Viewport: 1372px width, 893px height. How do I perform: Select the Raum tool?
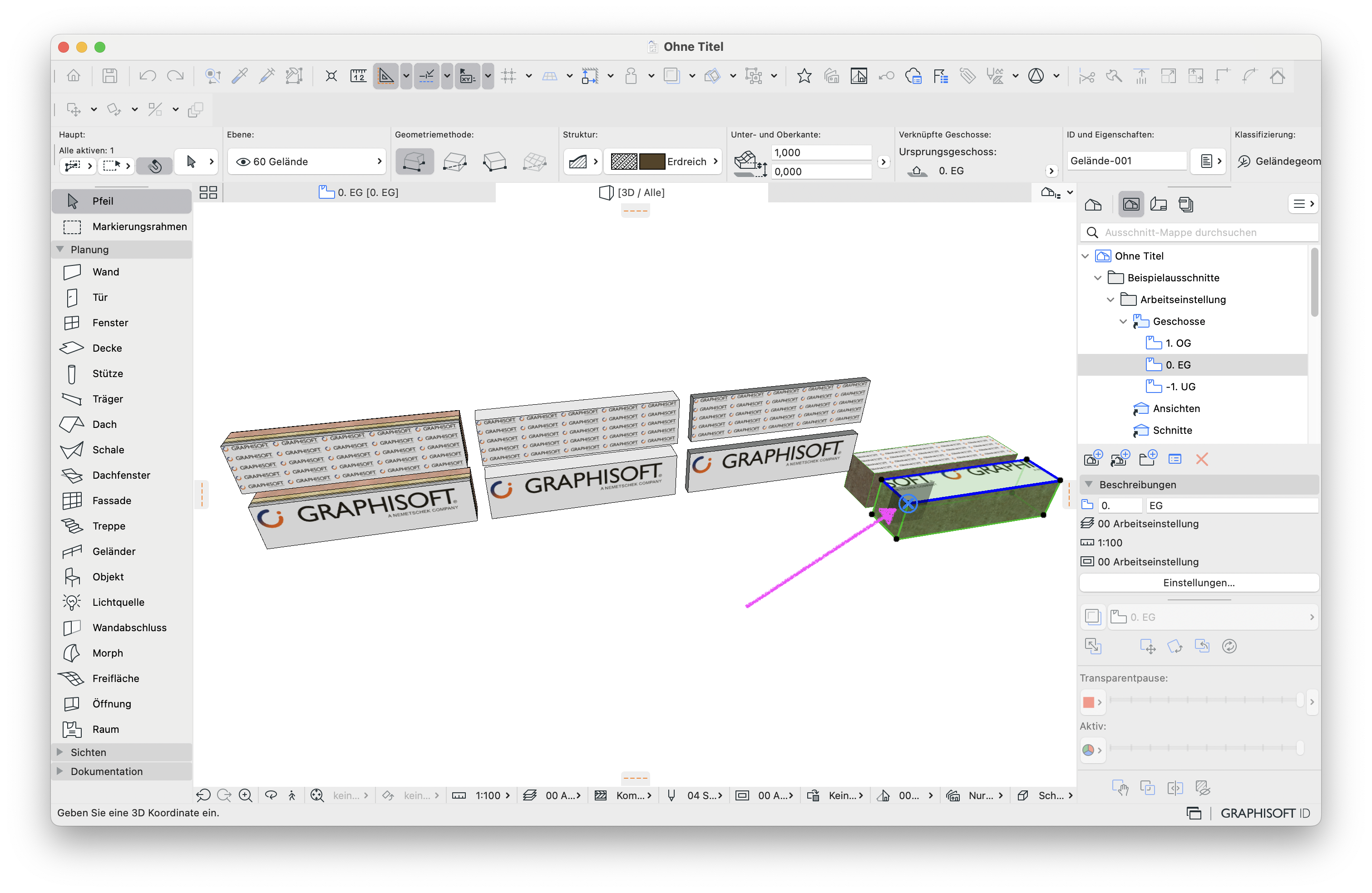click(121, 729)
